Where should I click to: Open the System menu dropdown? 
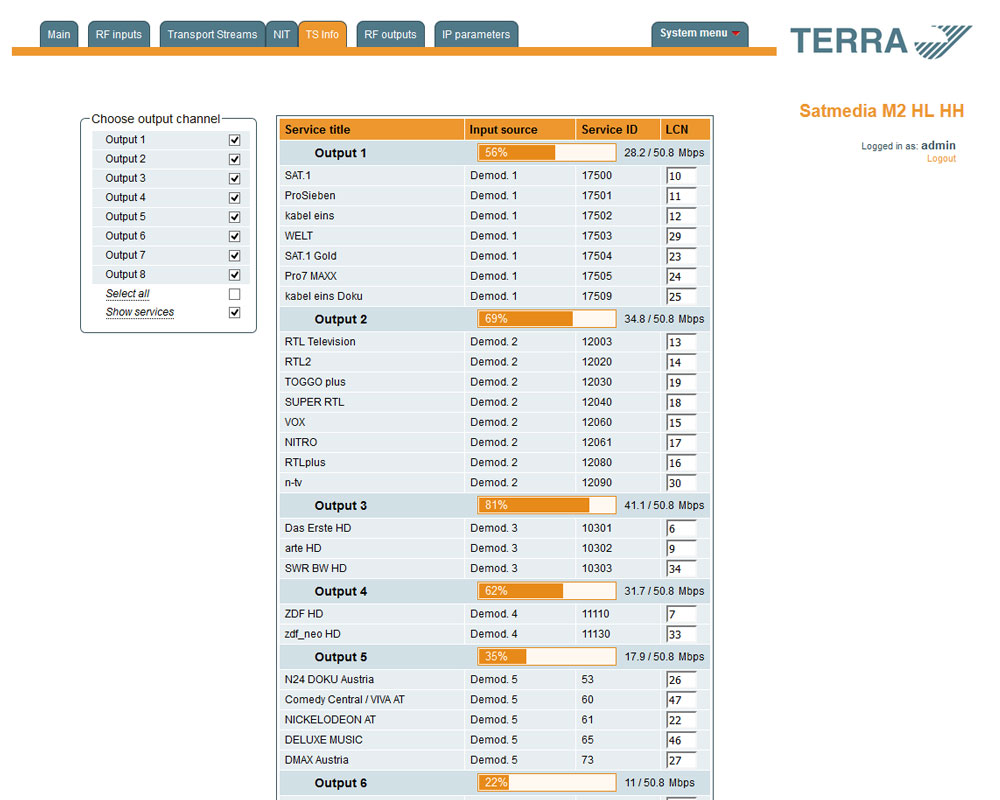tap(700, 34)
